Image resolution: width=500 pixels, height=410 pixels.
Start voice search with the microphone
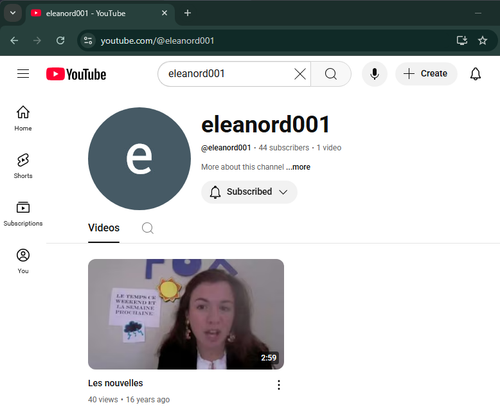[375, 74]
